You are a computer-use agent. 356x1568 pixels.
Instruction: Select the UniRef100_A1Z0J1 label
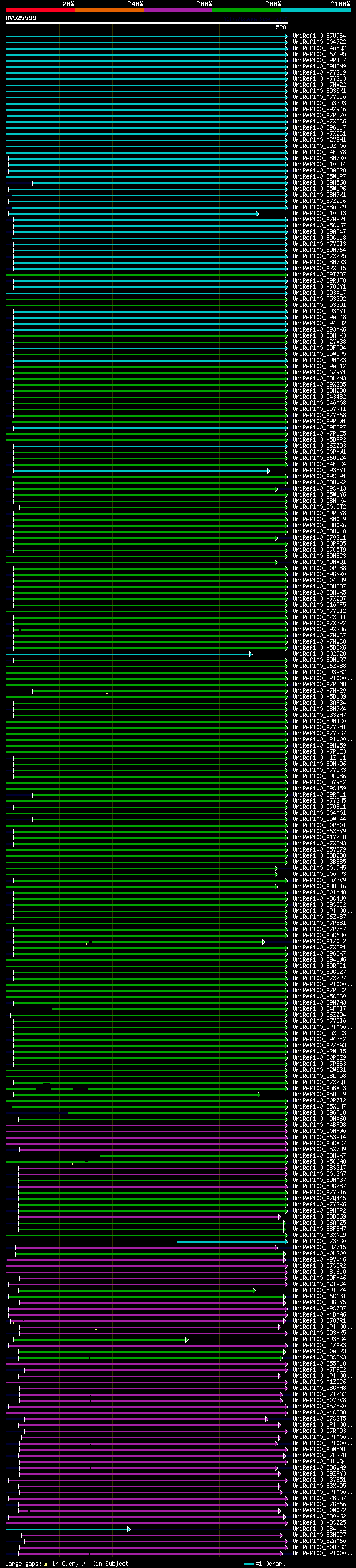(x=319, y=758)
